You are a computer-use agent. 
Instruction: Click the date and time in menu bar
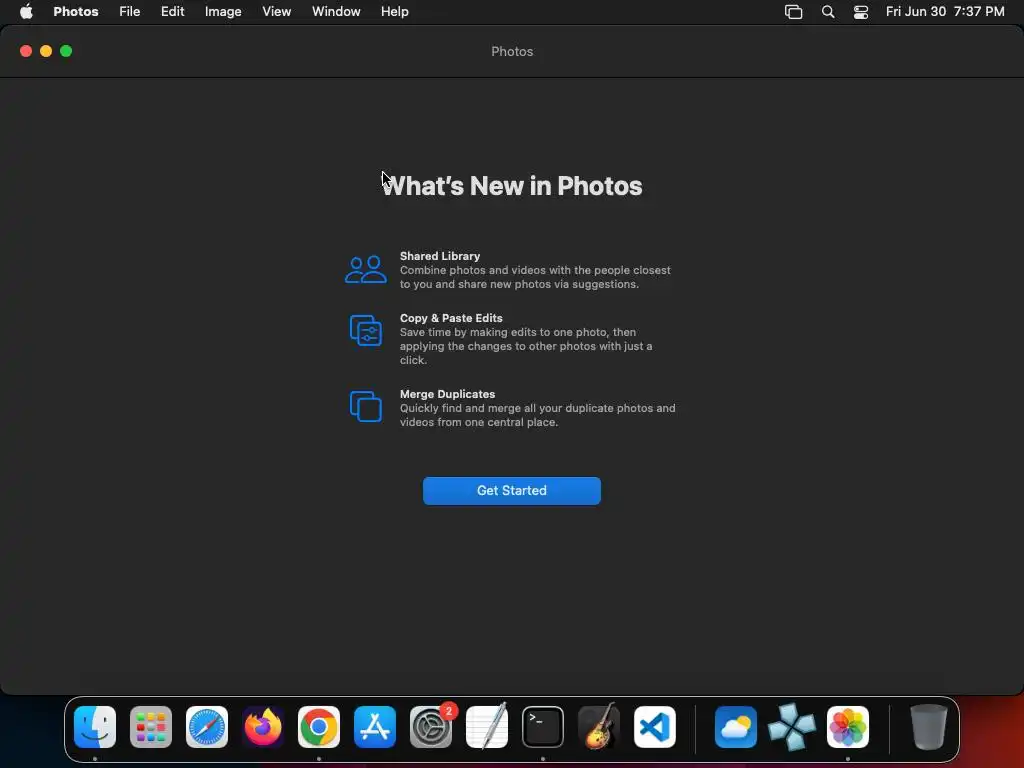click(945, 11)
